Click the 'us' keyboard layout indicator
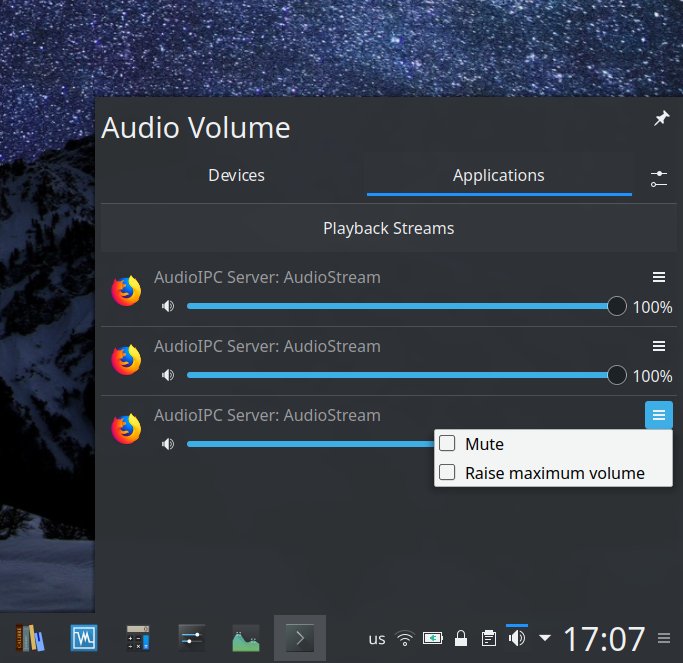The image size is (683, 663). (377, 639)
